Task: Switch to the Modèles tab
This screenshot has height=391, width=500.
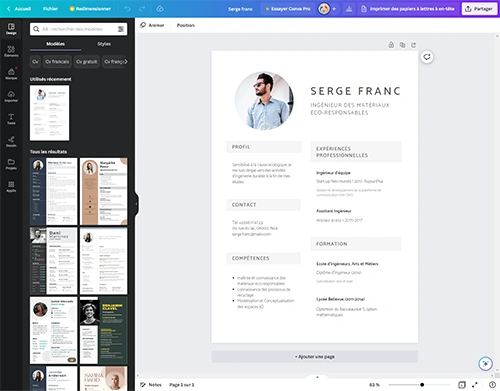Action: pos(56,44)
